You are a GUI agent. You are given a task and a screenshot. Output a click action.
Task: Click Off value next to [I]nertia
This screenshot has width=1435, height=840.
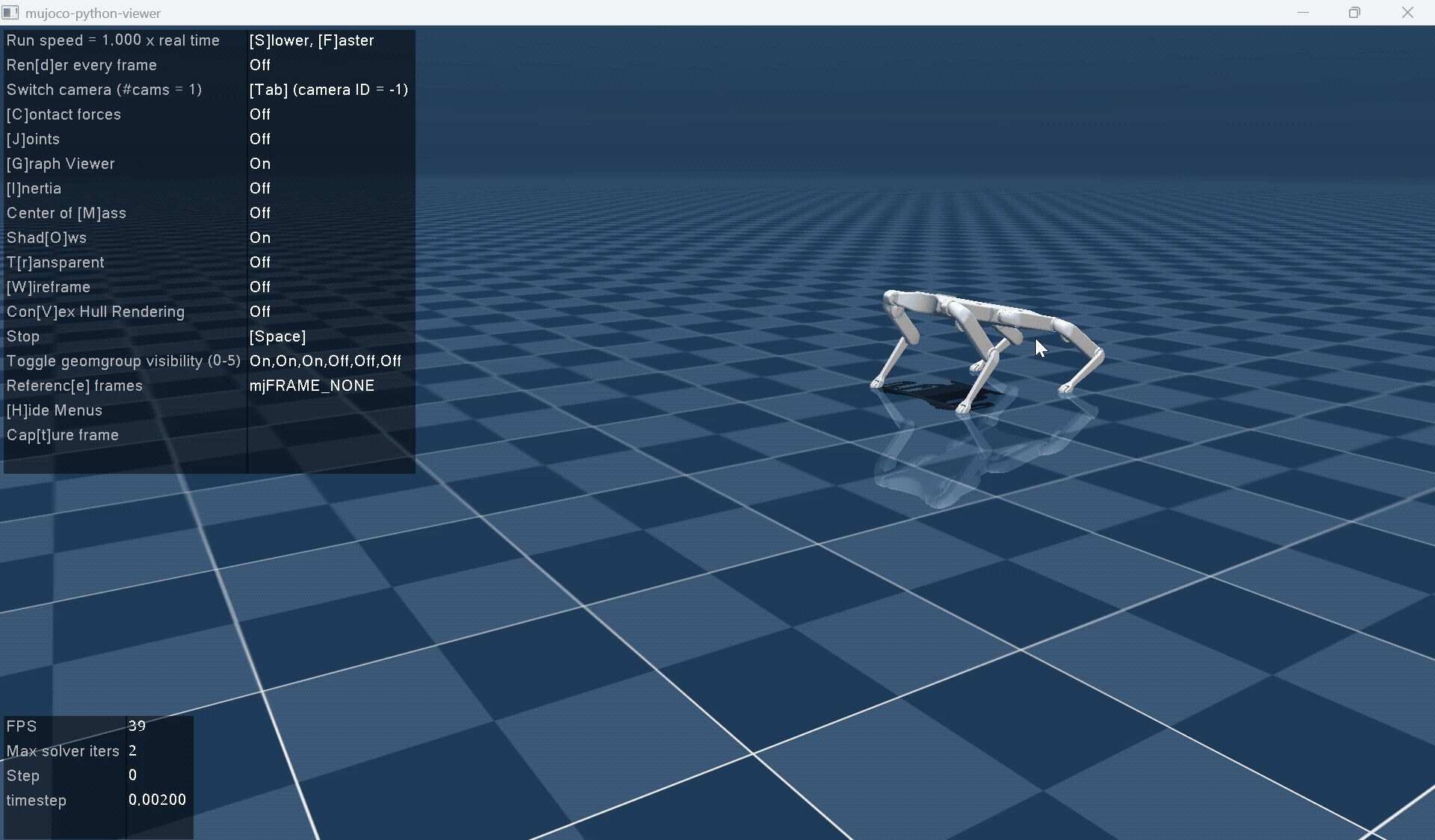[260, 188]
